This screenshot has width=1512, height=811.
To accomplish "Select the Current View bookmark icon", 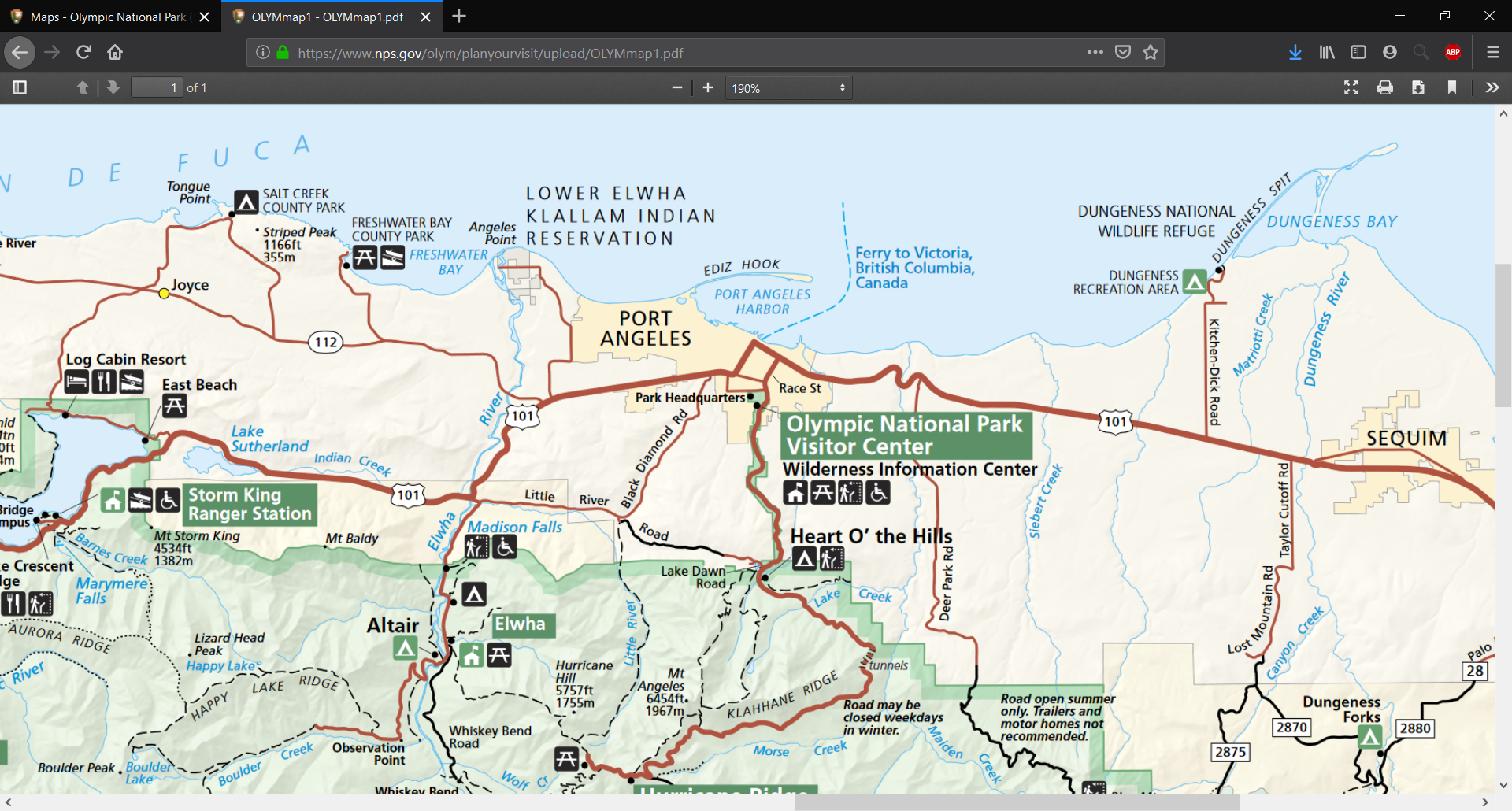I will tap(1451, 87).
